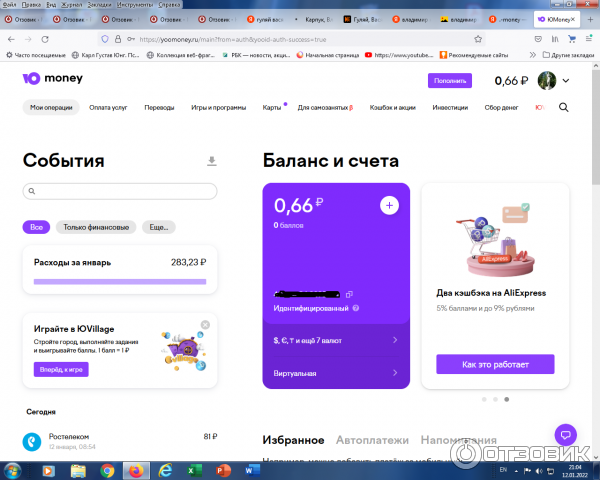
Task: Download events history icon next to События
Action: 212,161
